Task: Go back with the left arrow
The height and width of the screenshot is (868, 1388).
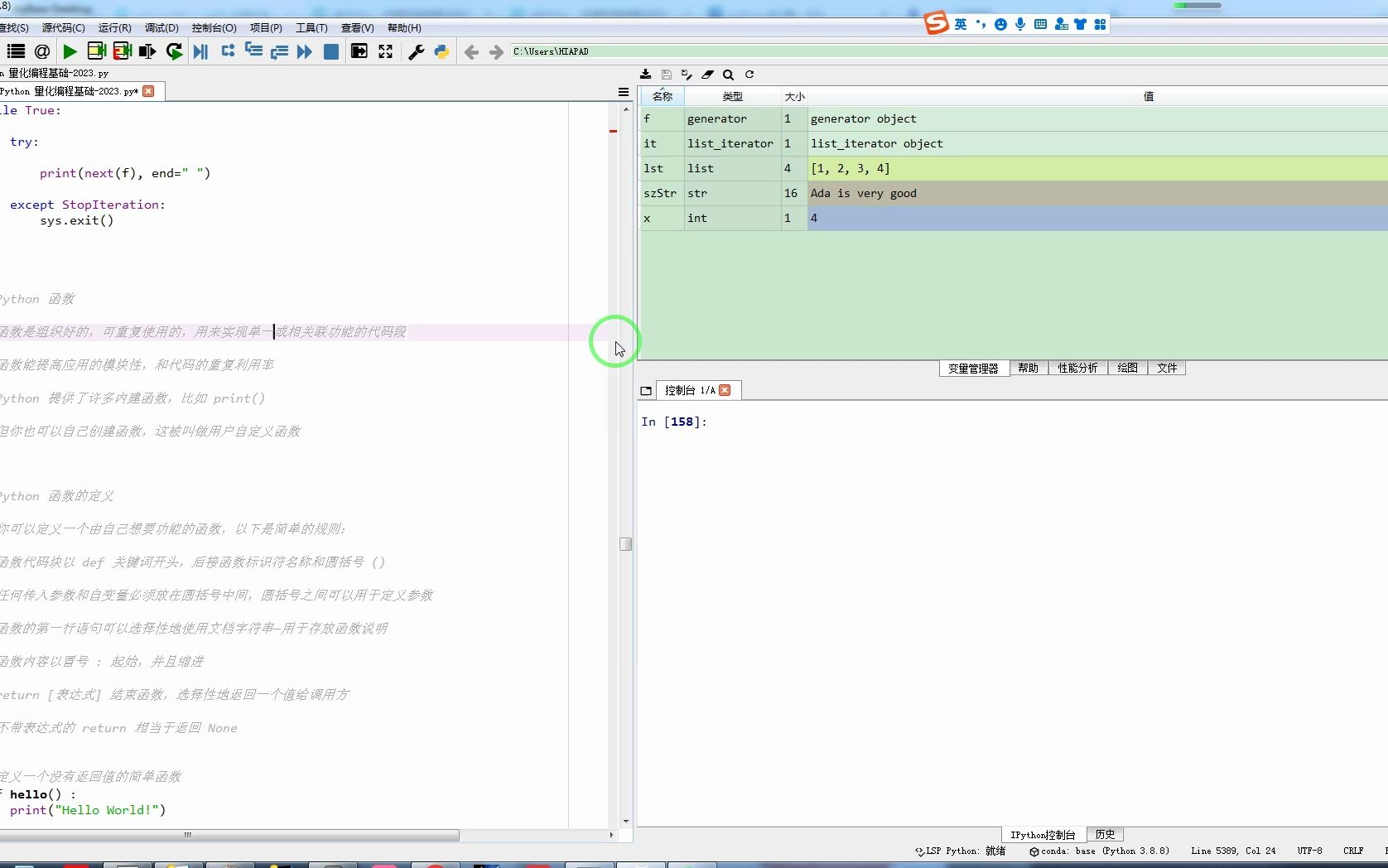Action: (x=471, y=52)
